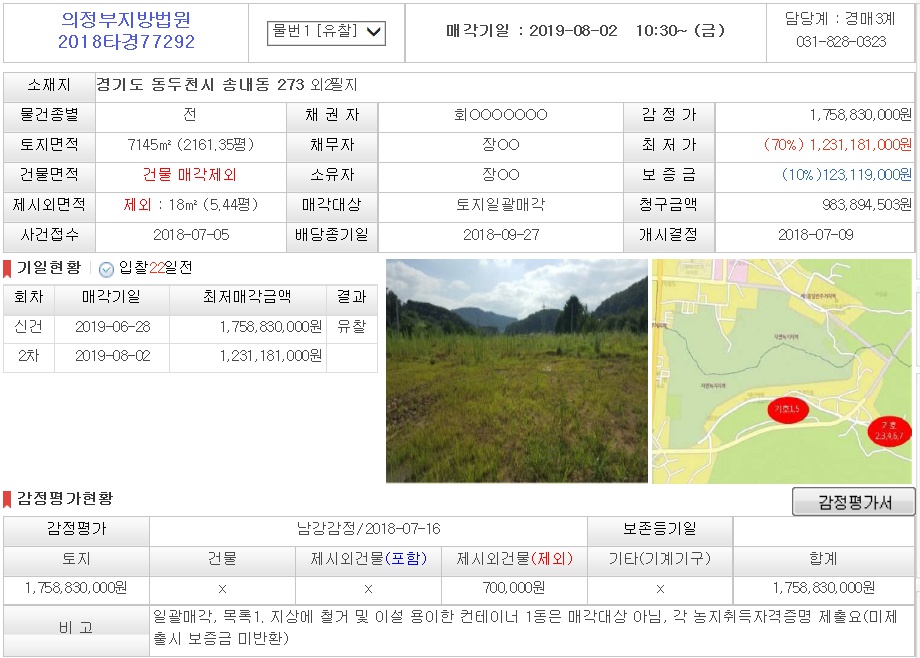The image size is (920, 658).
Task: Click land area 7145㎡ (2161.35평)
Action: 191,145
